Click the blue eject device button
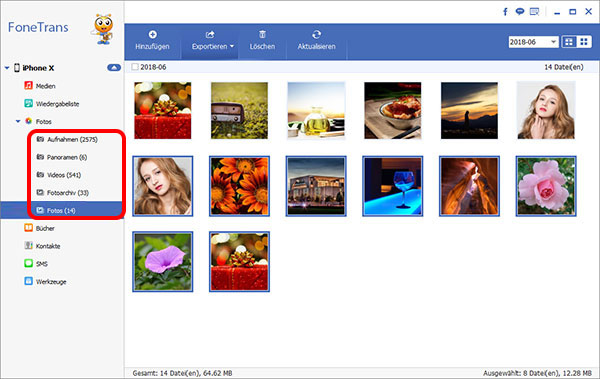Image resolution: width=600 pixels, height=379 pixels. 114,68
